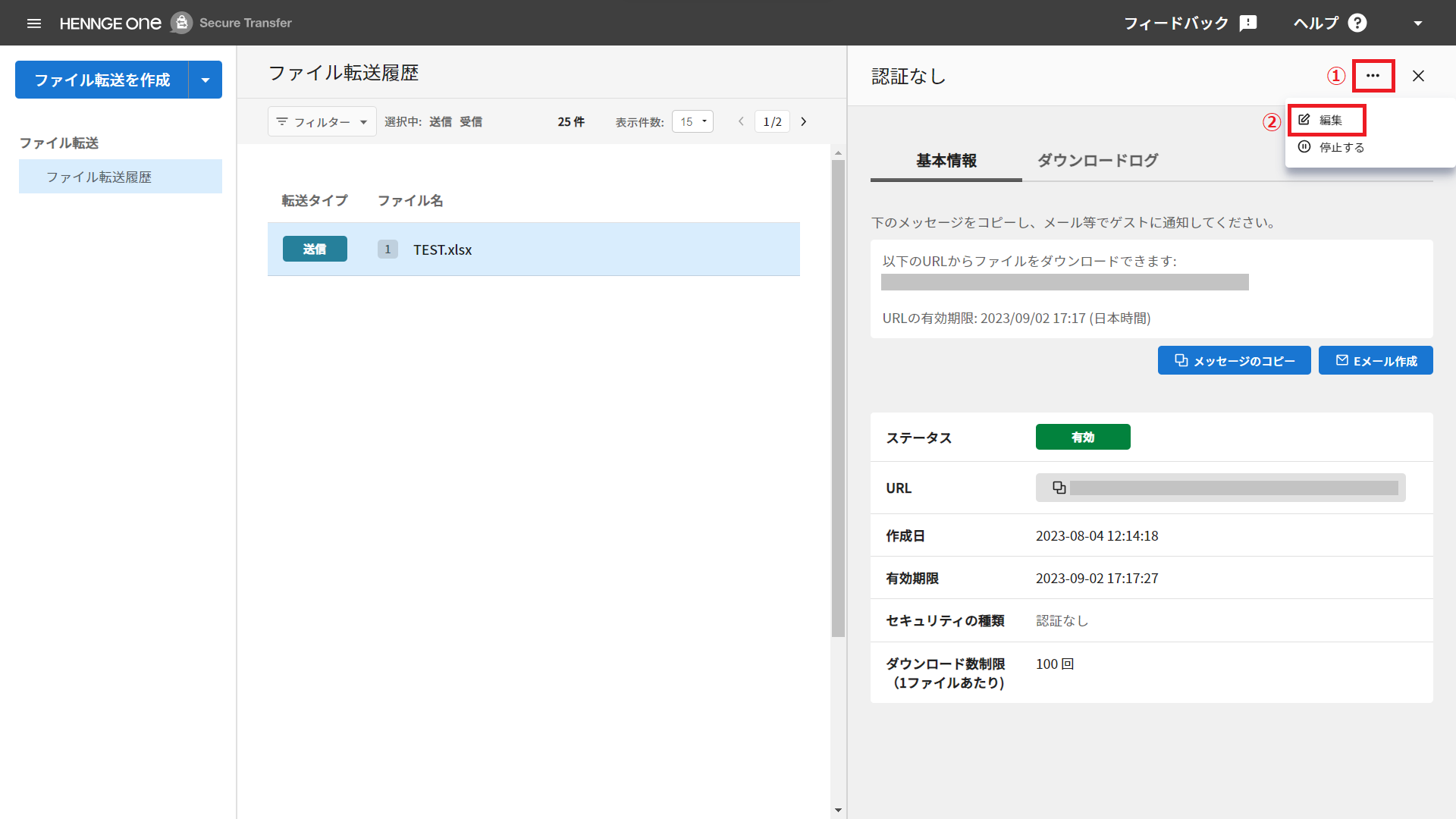Select the TEST.xlsx transfer row

(534, 249)
